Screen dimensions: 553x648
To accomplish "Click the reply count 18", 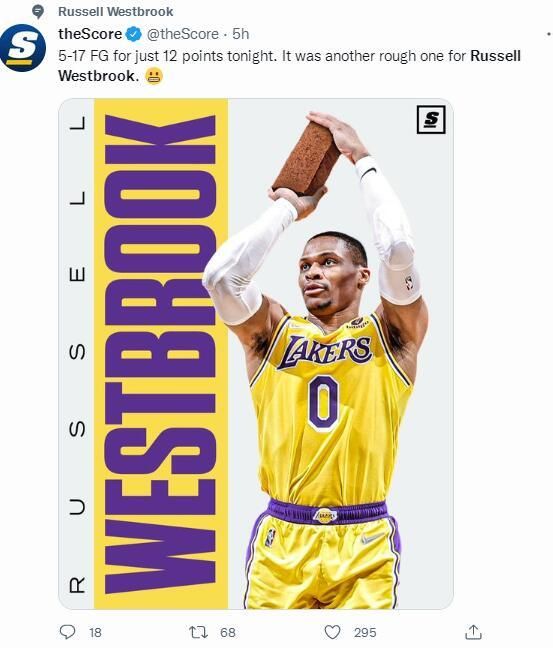I will coord(95,632).
